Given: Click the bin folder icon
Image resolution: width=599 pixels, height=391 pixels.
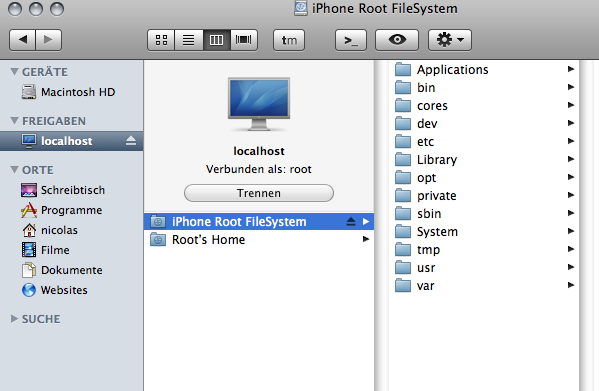Looking at the screenshot, I should pyautogui.click(x=403, y=87).
